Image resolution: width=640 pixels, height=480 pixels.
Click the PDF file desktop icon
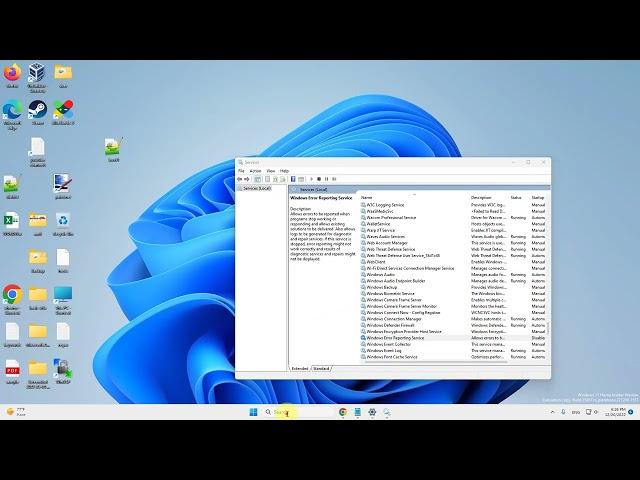(12, 372)
